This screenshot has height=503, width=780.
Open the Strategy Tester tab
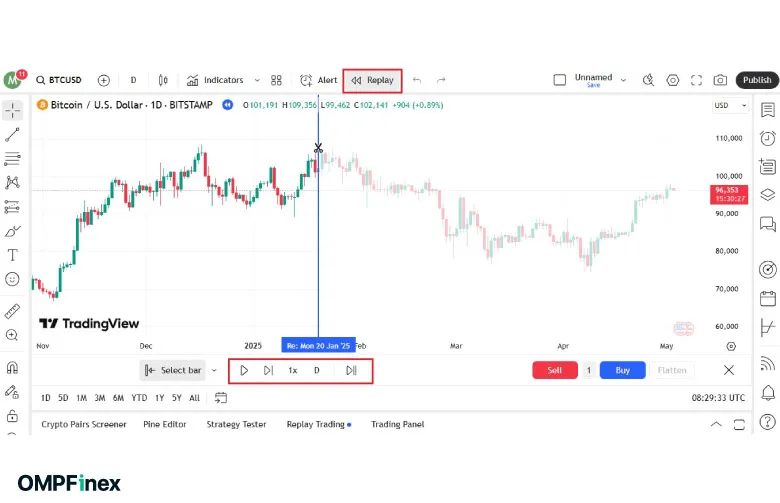coord(236,424)
